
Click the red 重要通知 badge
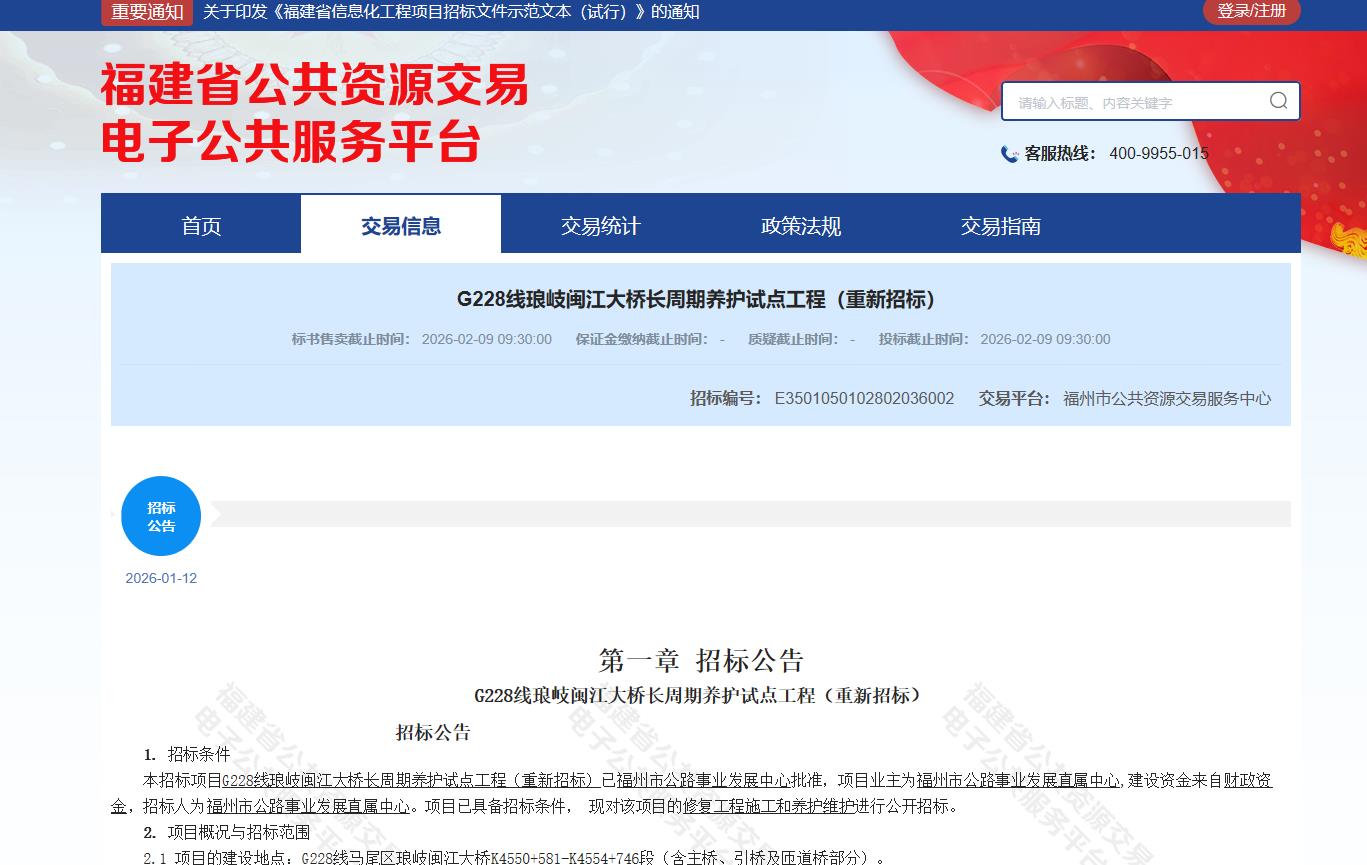(x=147, y=12)
